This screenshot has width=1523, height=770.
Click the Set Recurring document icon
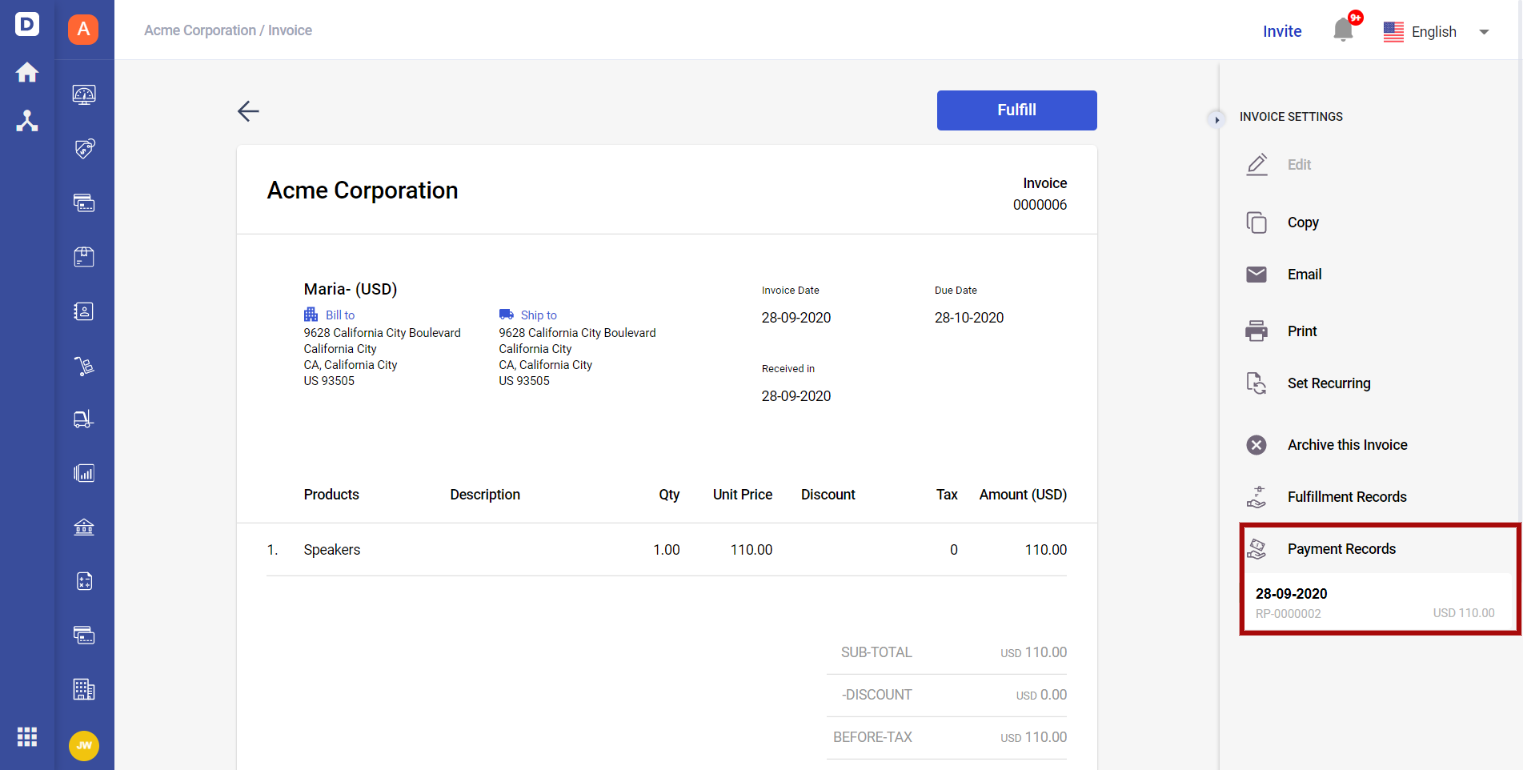click(1257, 383)
